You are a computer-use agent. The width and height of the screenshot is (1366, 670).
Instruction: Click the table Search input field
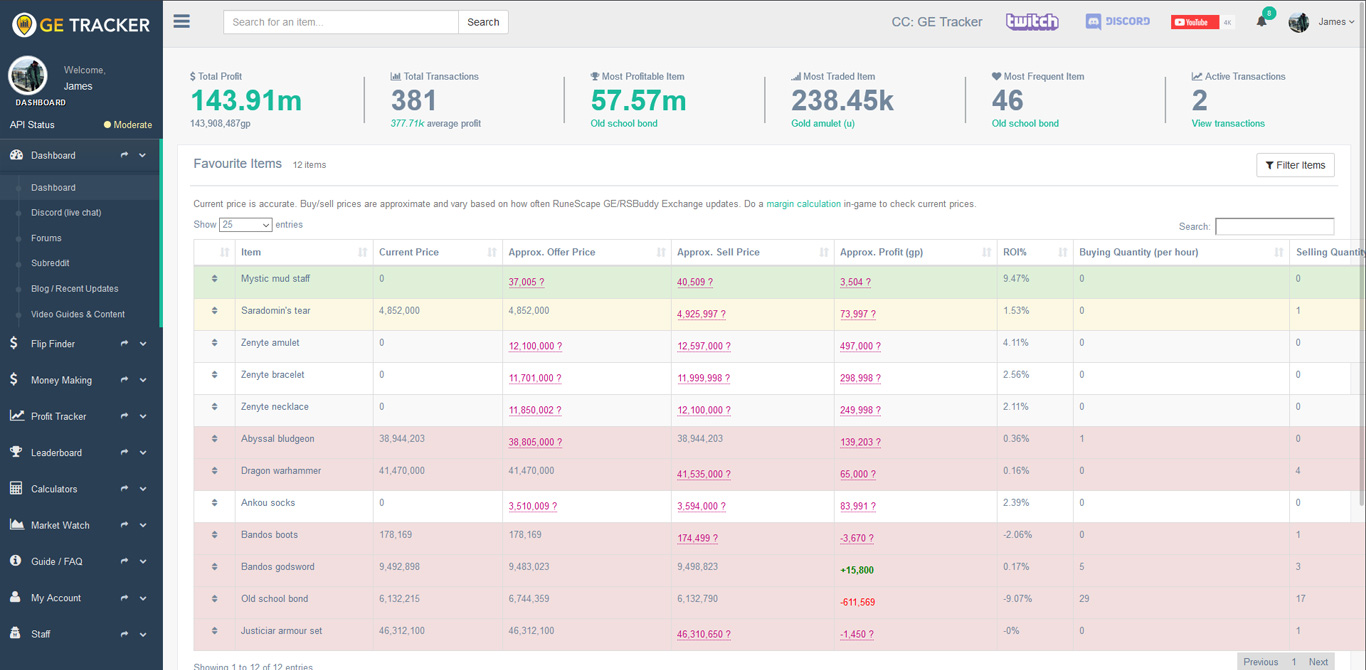click(x=1273, y=227)
